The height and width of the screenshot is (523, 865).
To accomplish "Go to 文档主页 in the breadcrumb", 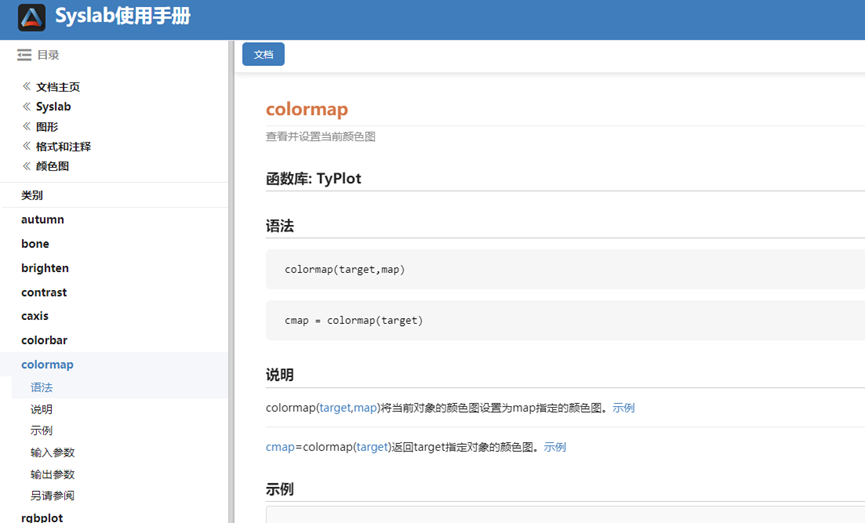I will [x=58, y=87].
